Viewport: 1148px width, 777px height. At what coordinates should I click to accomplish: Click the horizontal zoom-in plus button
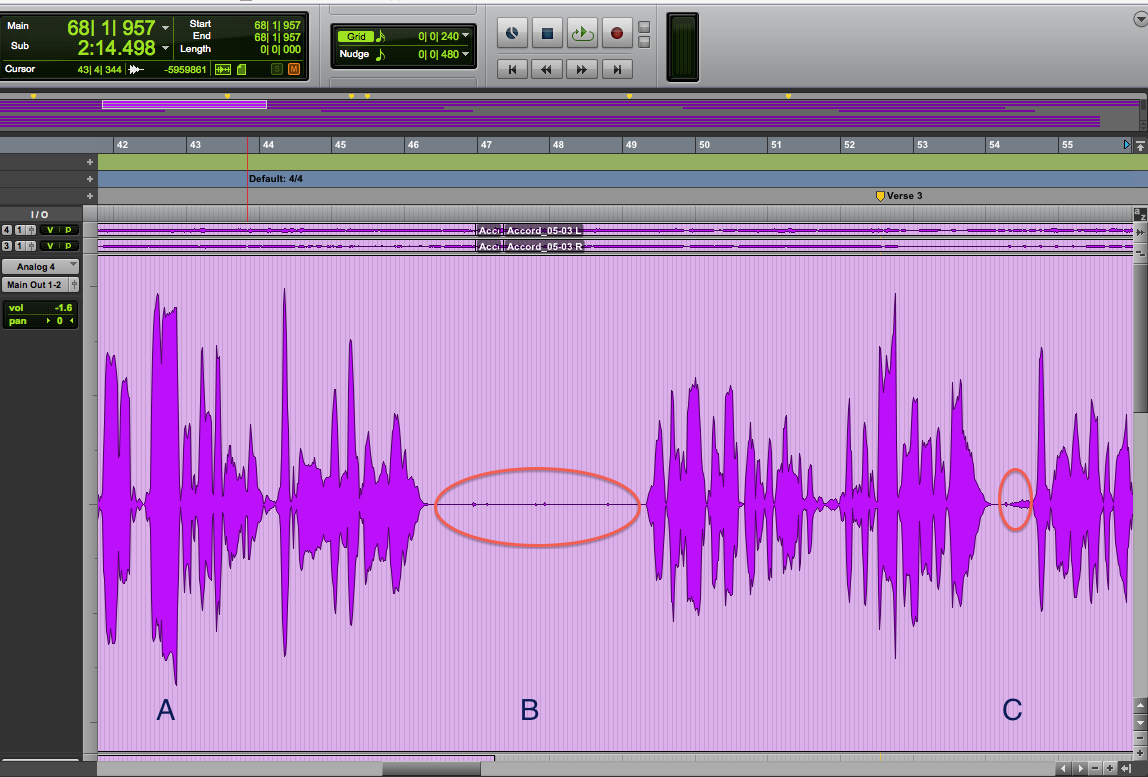click(1110, 768)
